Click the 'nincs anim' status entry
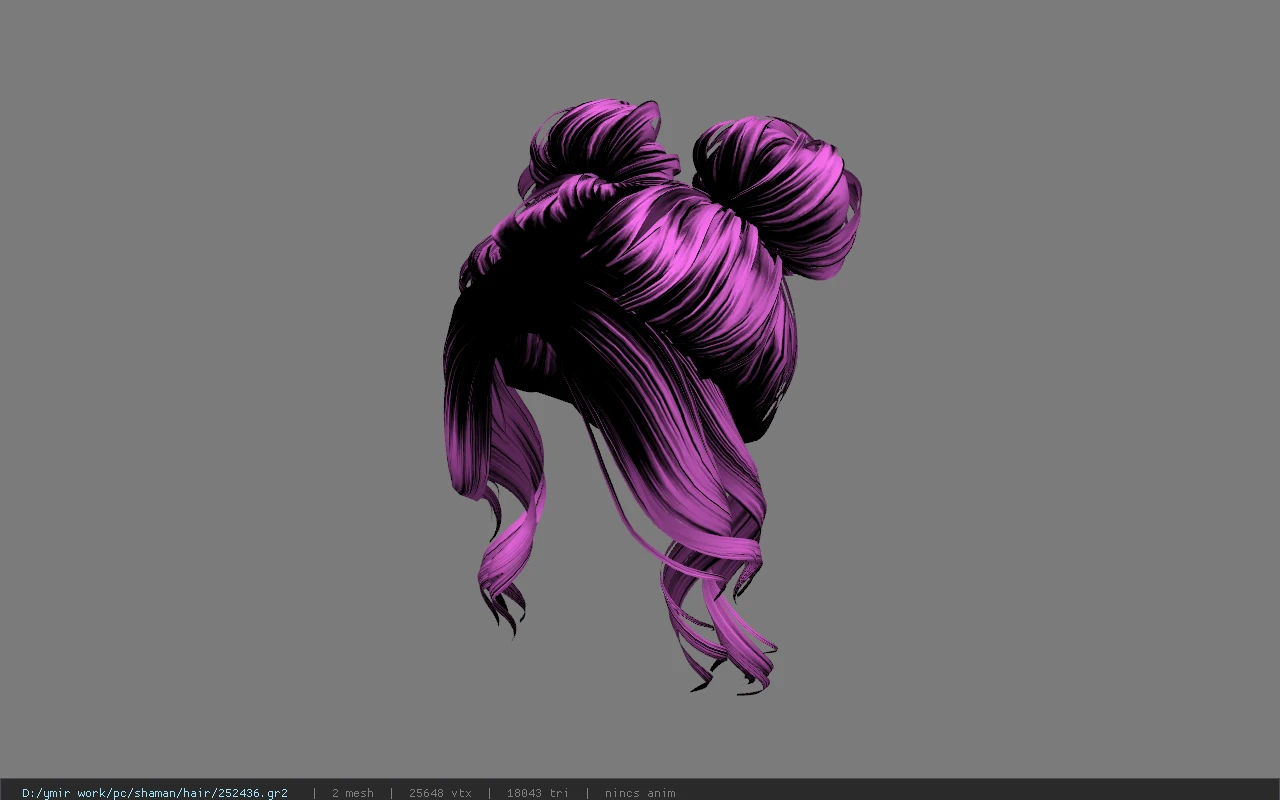Viewport: 1280px width, 800px height. pyautogui.click(x=640, y=793)
